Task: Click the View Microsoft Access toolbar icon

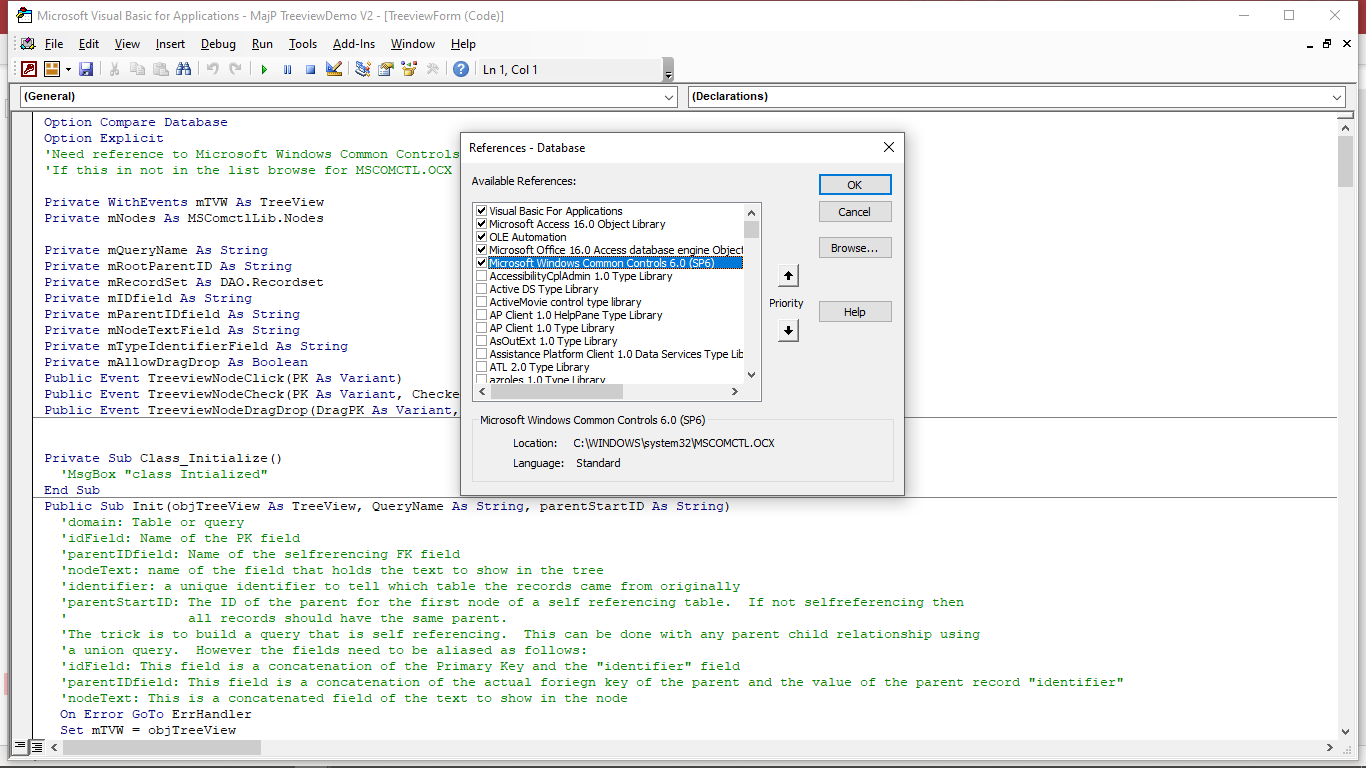Action: 28,69
